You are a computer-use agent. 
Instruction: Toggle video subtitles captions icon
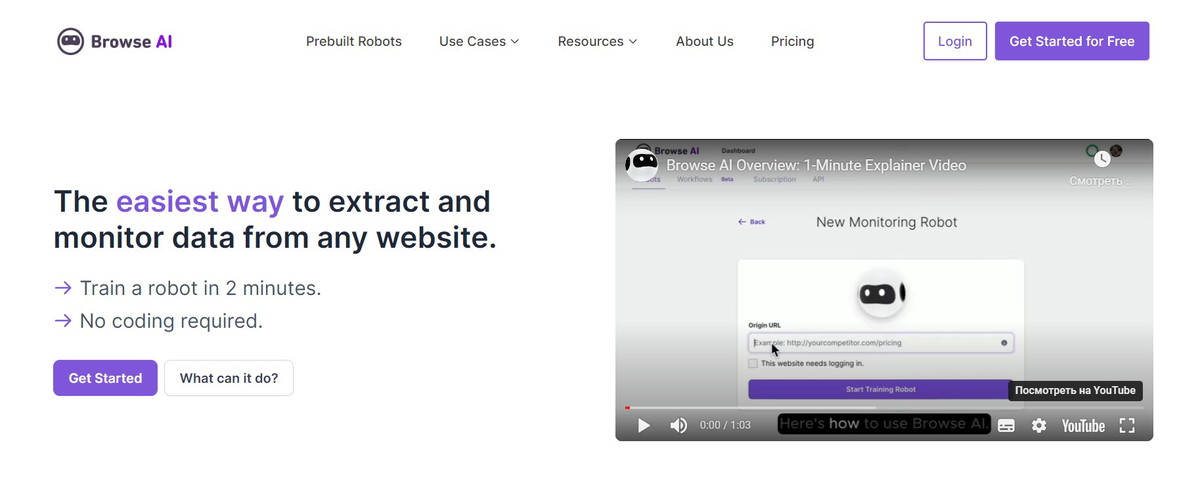click(x=1006, y=426)
